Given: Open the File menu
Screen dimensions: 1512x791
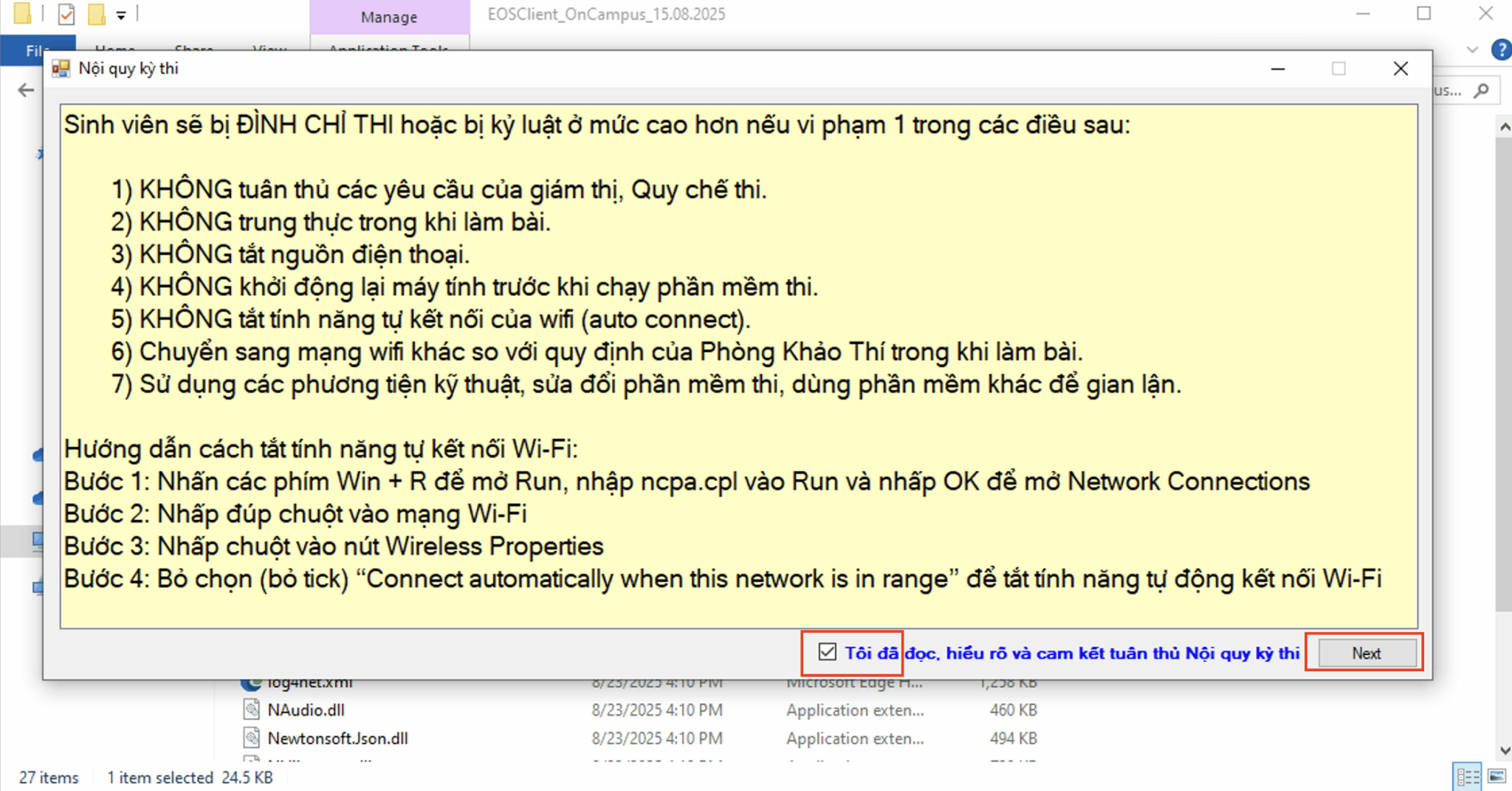Looking at the screenshot, I should 37,50.
